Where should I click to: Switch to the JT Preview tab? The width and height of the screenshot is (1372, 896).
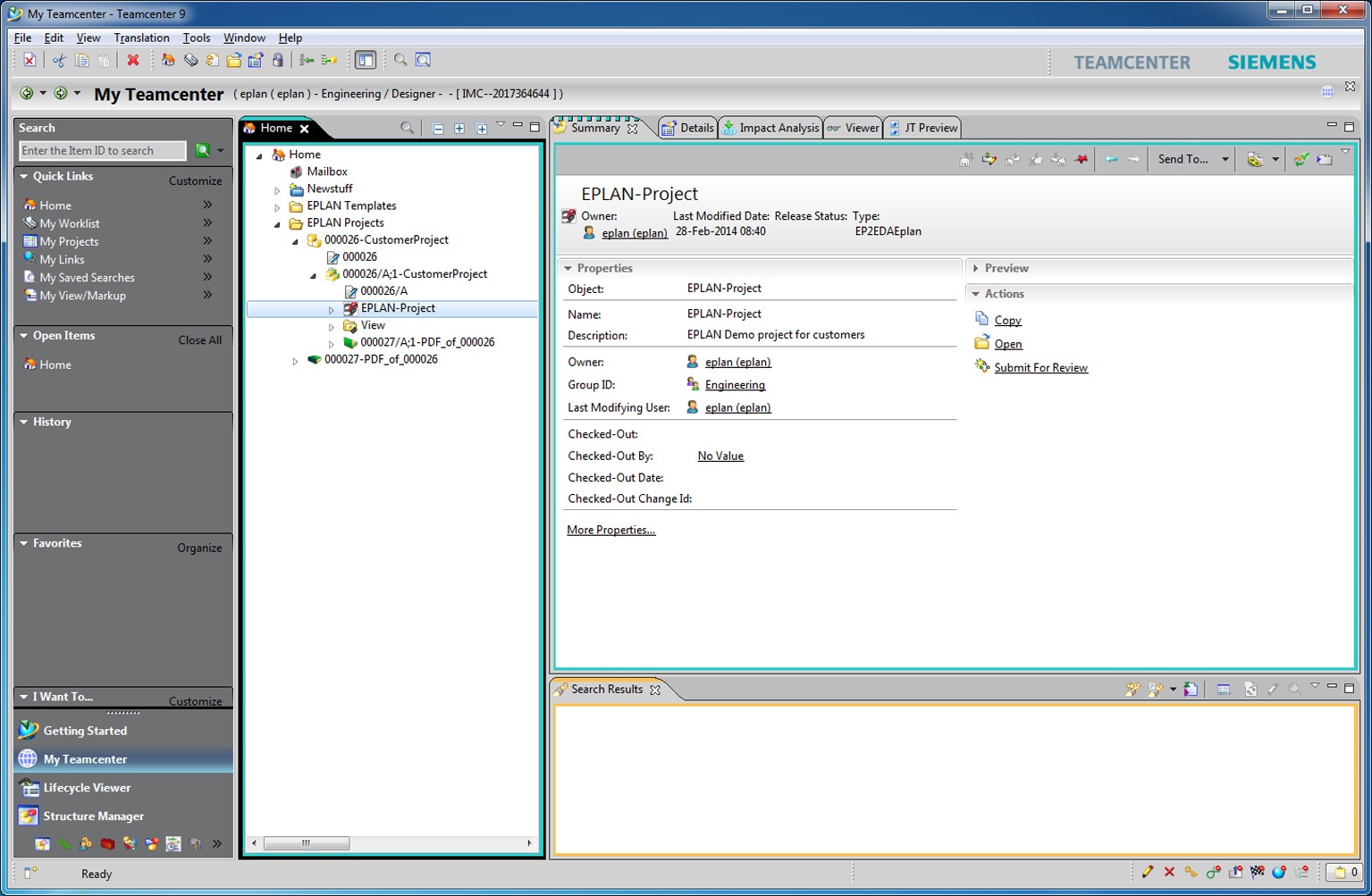pos(923,128)
